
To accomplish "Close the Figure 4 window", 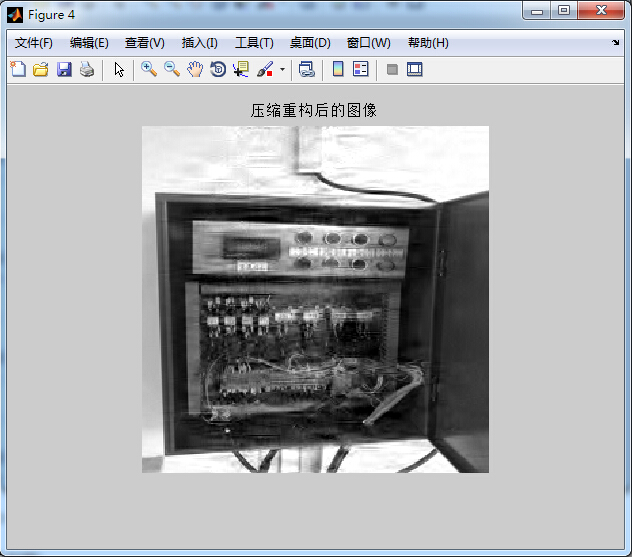I will click(x=601, y=11).
